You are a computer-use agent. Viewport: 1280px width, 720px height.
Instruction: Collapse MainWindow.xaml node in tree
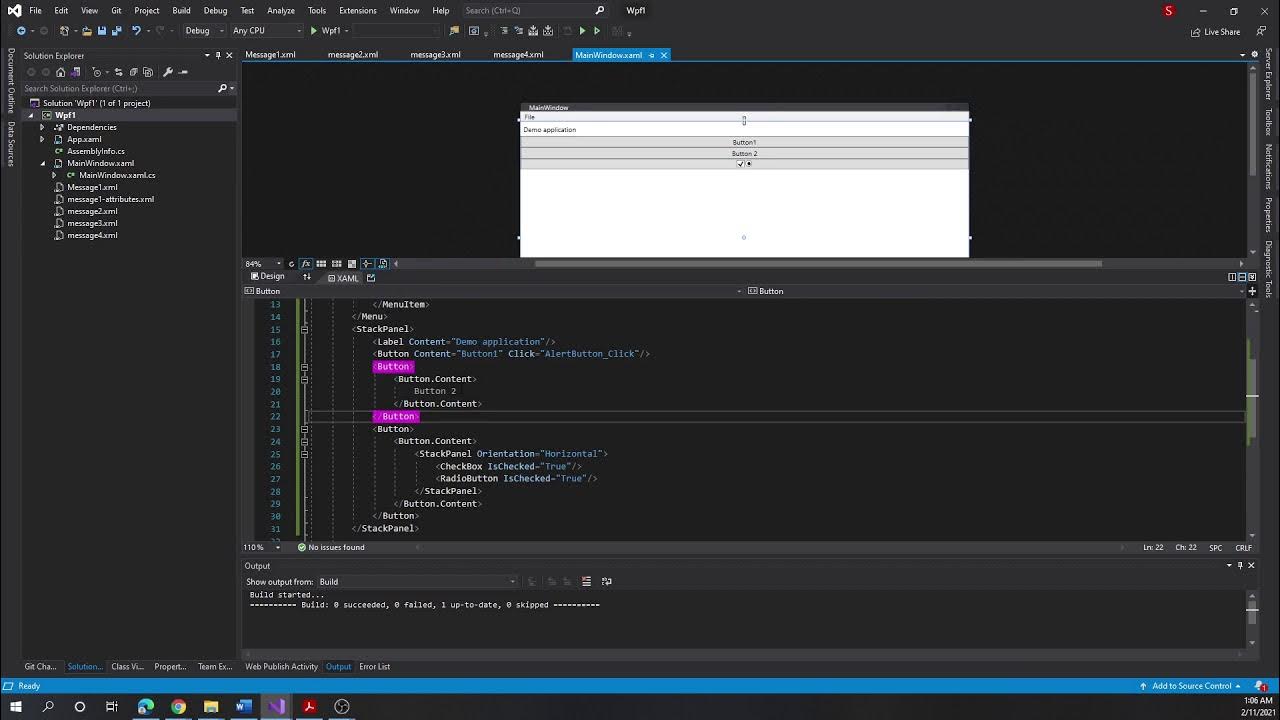(x=42, y=163)
